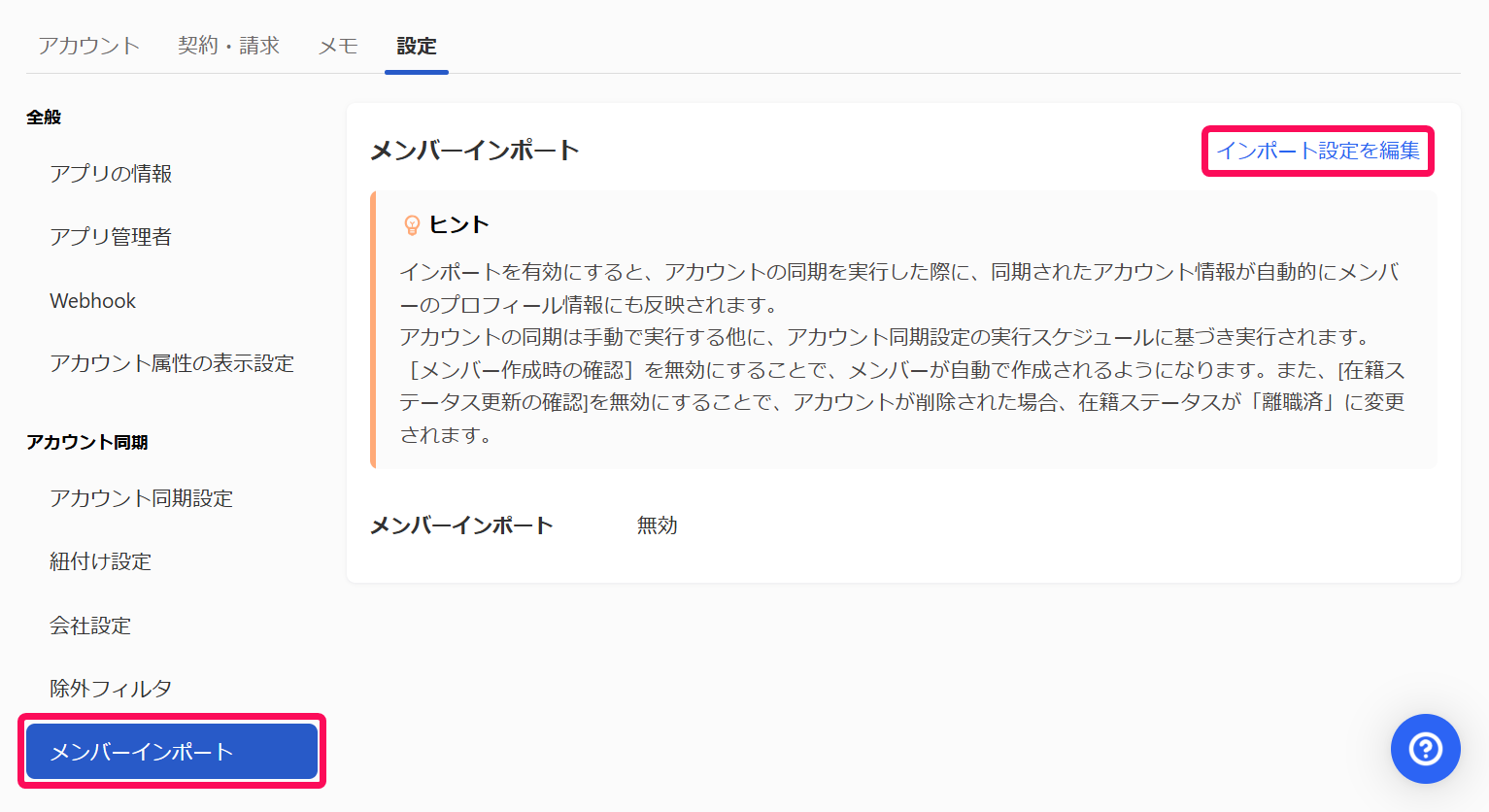Open the help question mark button

point(1425,749)
